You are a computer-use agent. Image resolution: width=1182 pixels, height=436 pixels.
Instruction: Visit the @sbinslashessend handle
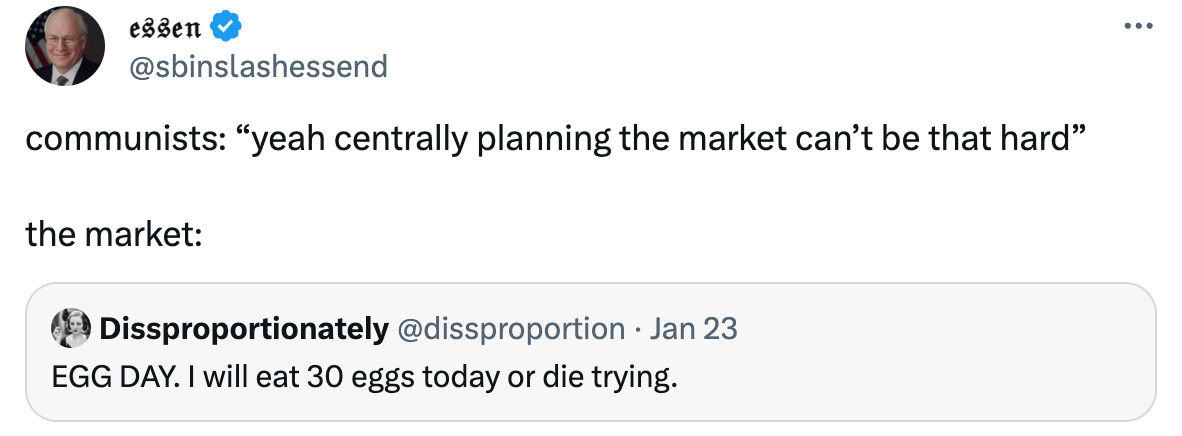pos(258,67)
